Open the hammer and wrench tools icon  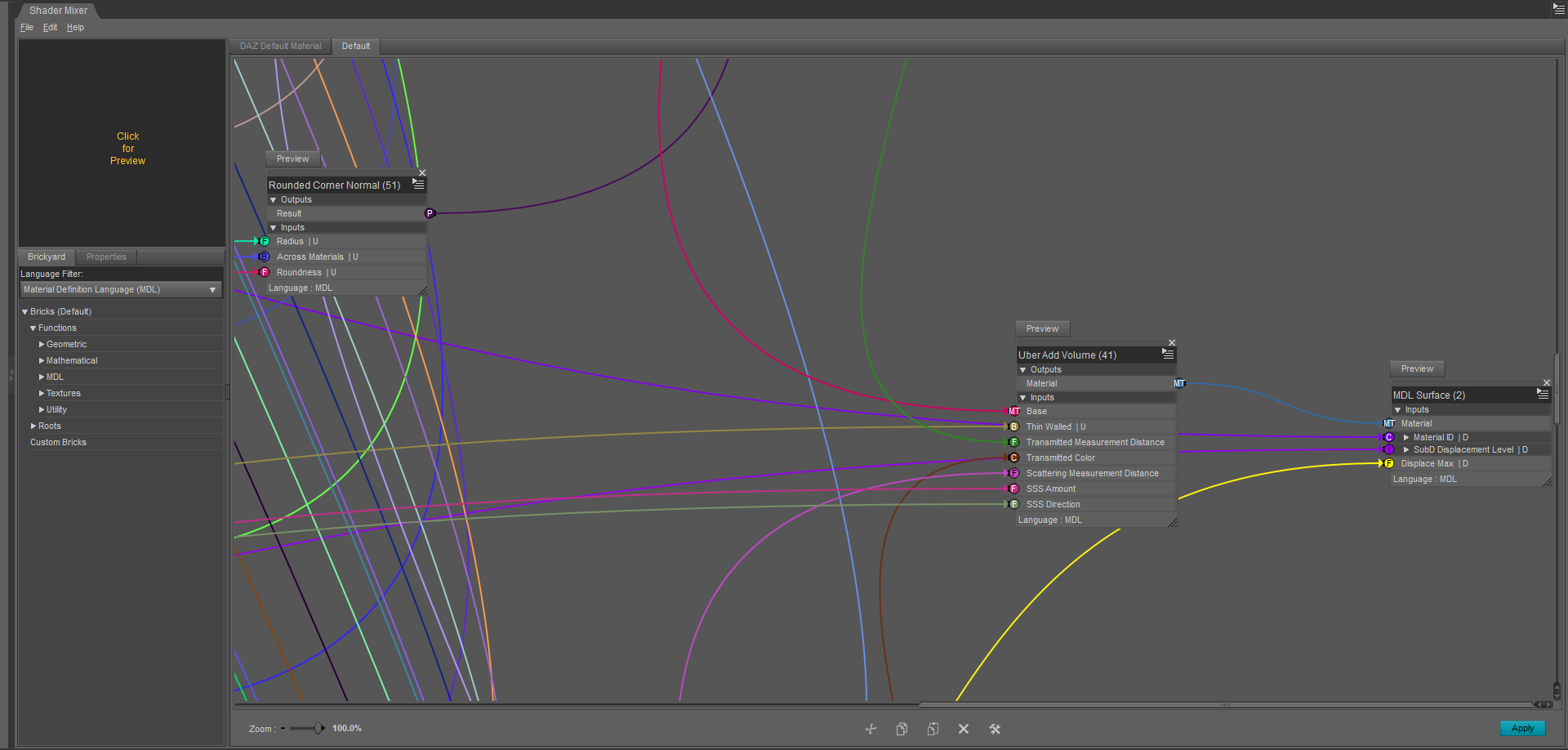(995, 729)
